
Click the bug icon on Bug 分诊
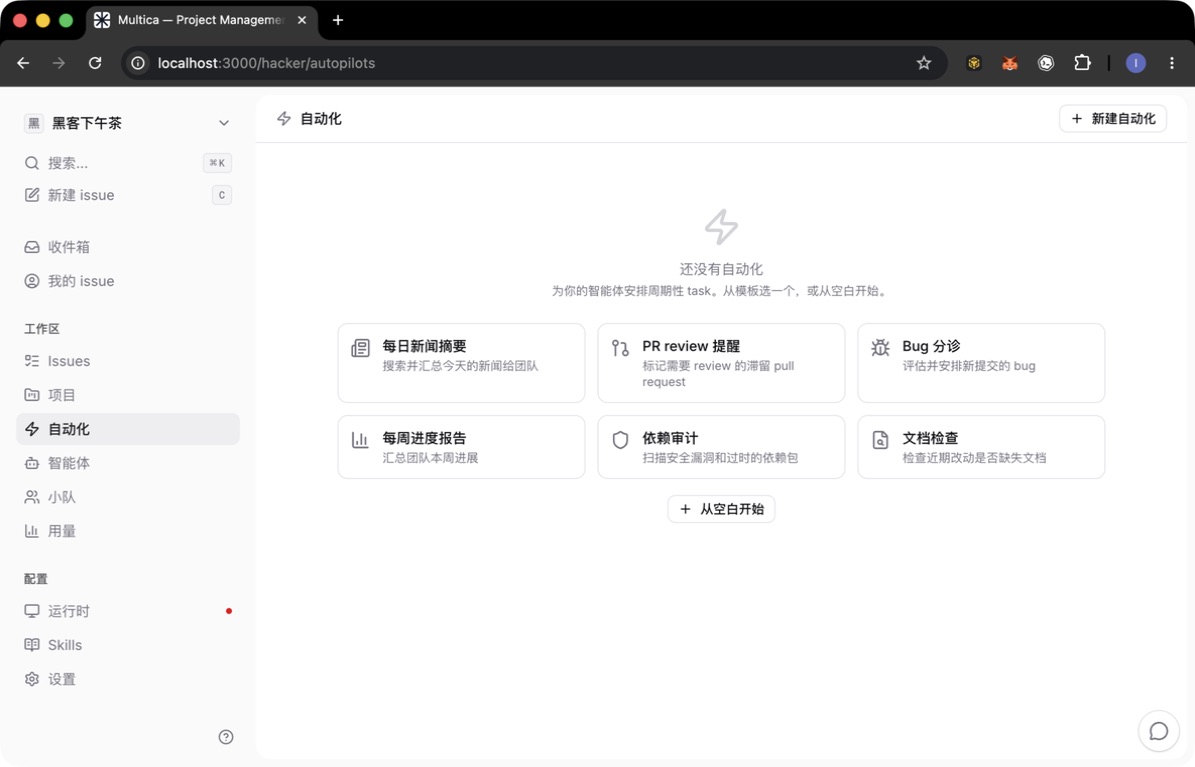point(880,348)
